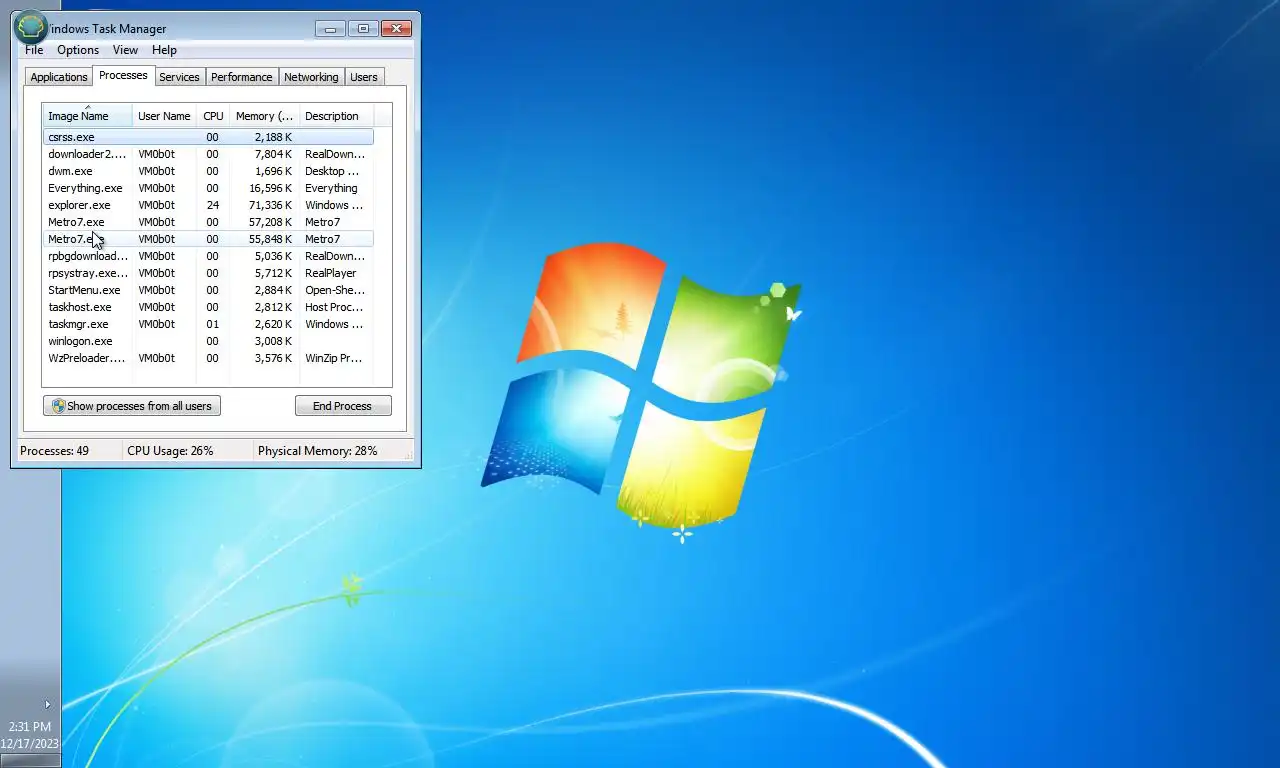The width and height of the screenshot is (1280, 768).
Task: Click the 3,008 K memory value
Action: pos(273,341)
